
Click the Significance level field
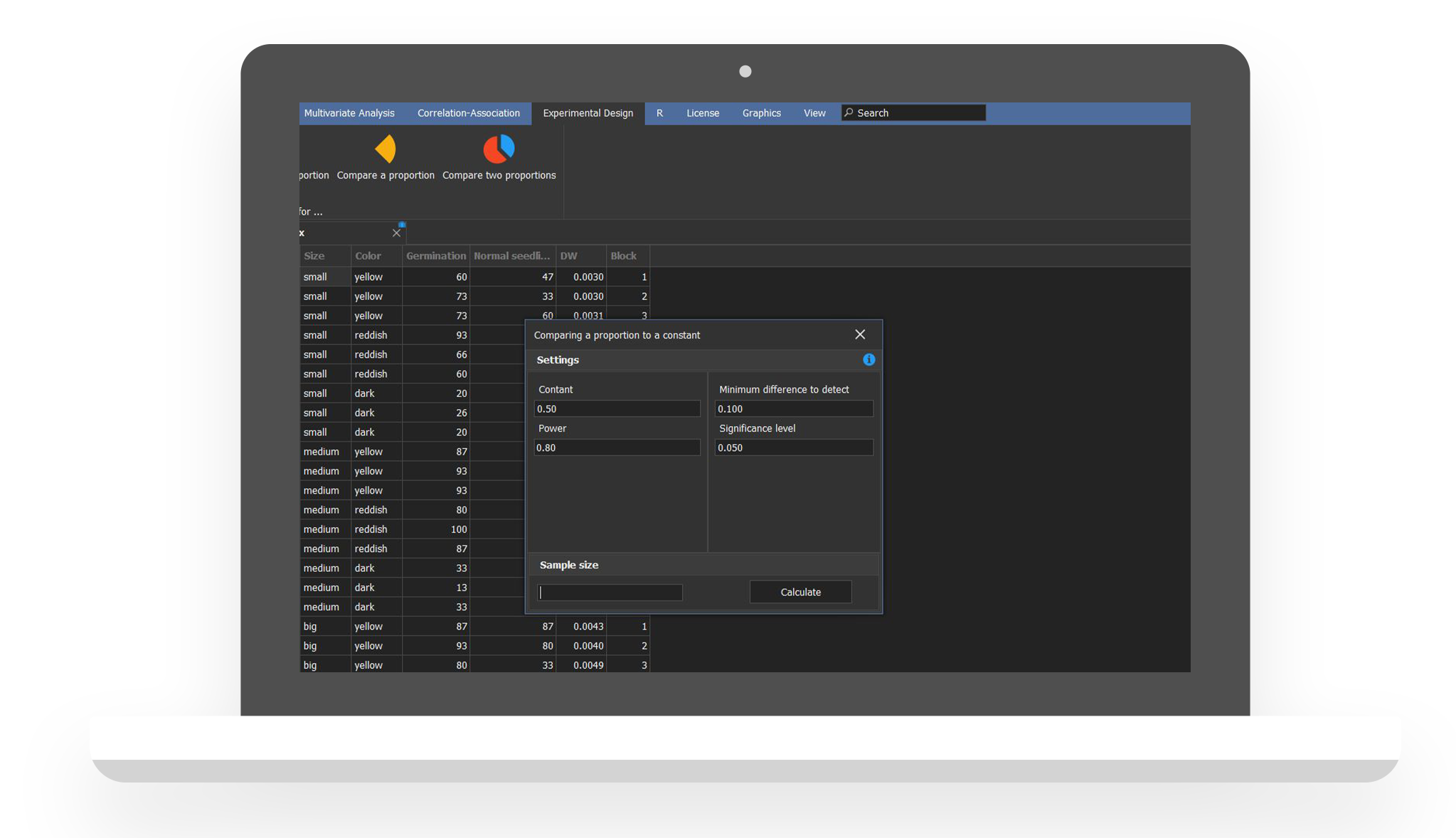(x=793, y=447)
